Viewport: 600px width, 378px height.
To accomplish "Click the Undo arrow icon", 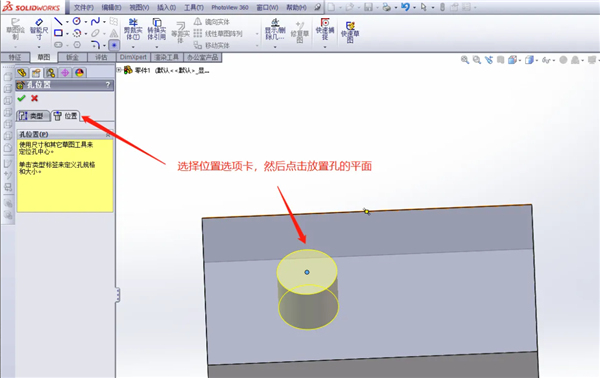I will coord(405,7).
